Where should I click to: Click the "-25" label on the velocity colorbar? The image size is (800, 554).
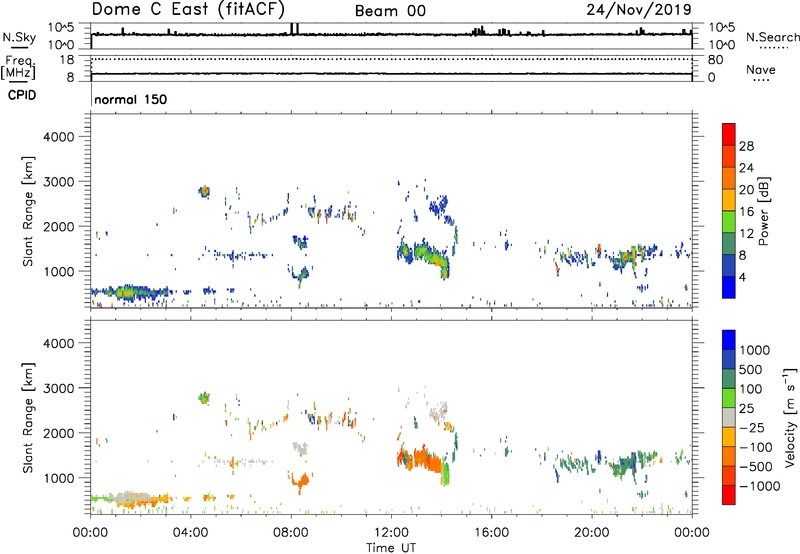752,427
